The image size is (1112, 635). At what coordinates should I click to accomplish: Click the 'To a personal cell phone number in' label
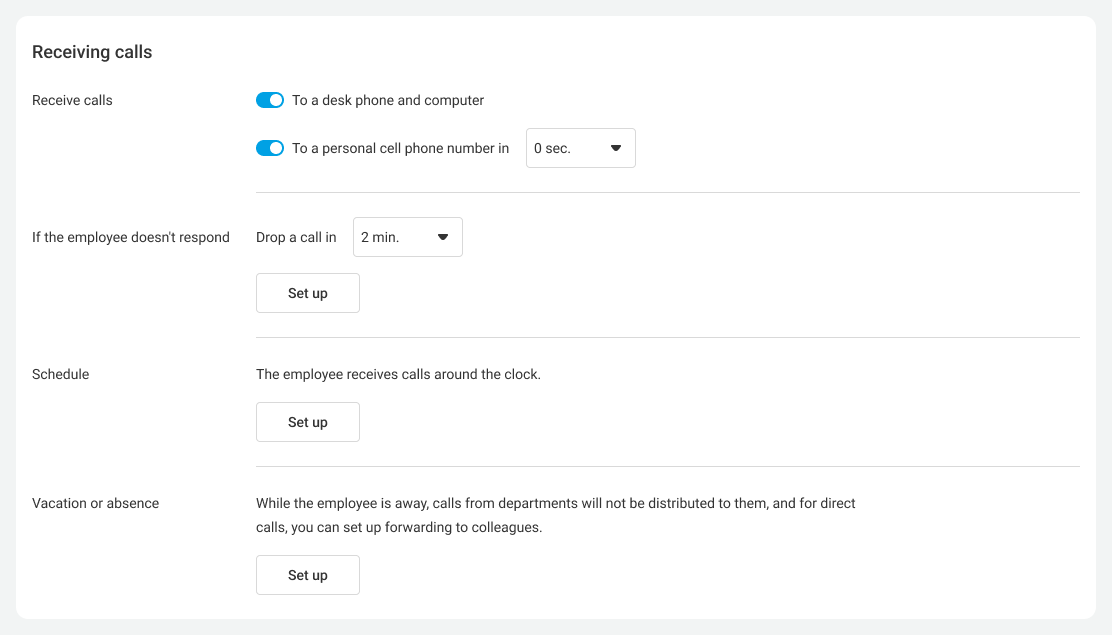tap(400, 148)
